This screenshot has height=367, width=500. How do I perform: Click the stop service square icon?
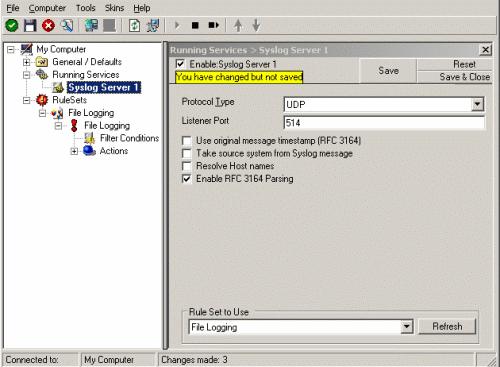(x=195, y=25)
